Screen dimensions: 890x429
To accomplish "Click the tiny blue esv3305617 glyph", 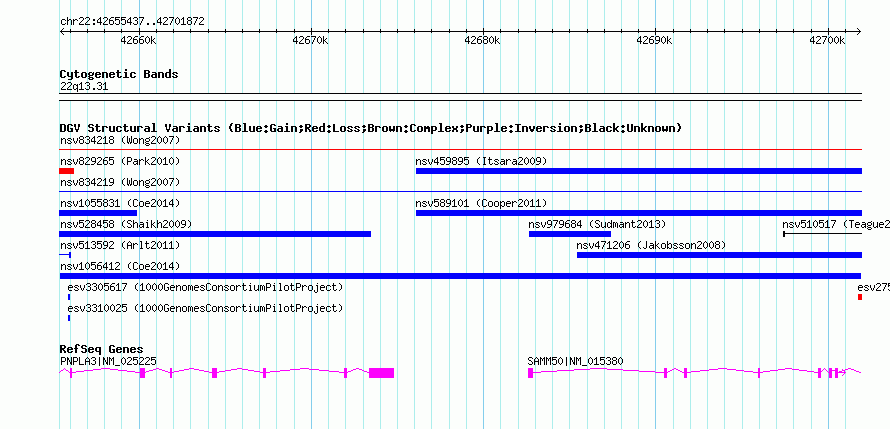I will point(69,297).
